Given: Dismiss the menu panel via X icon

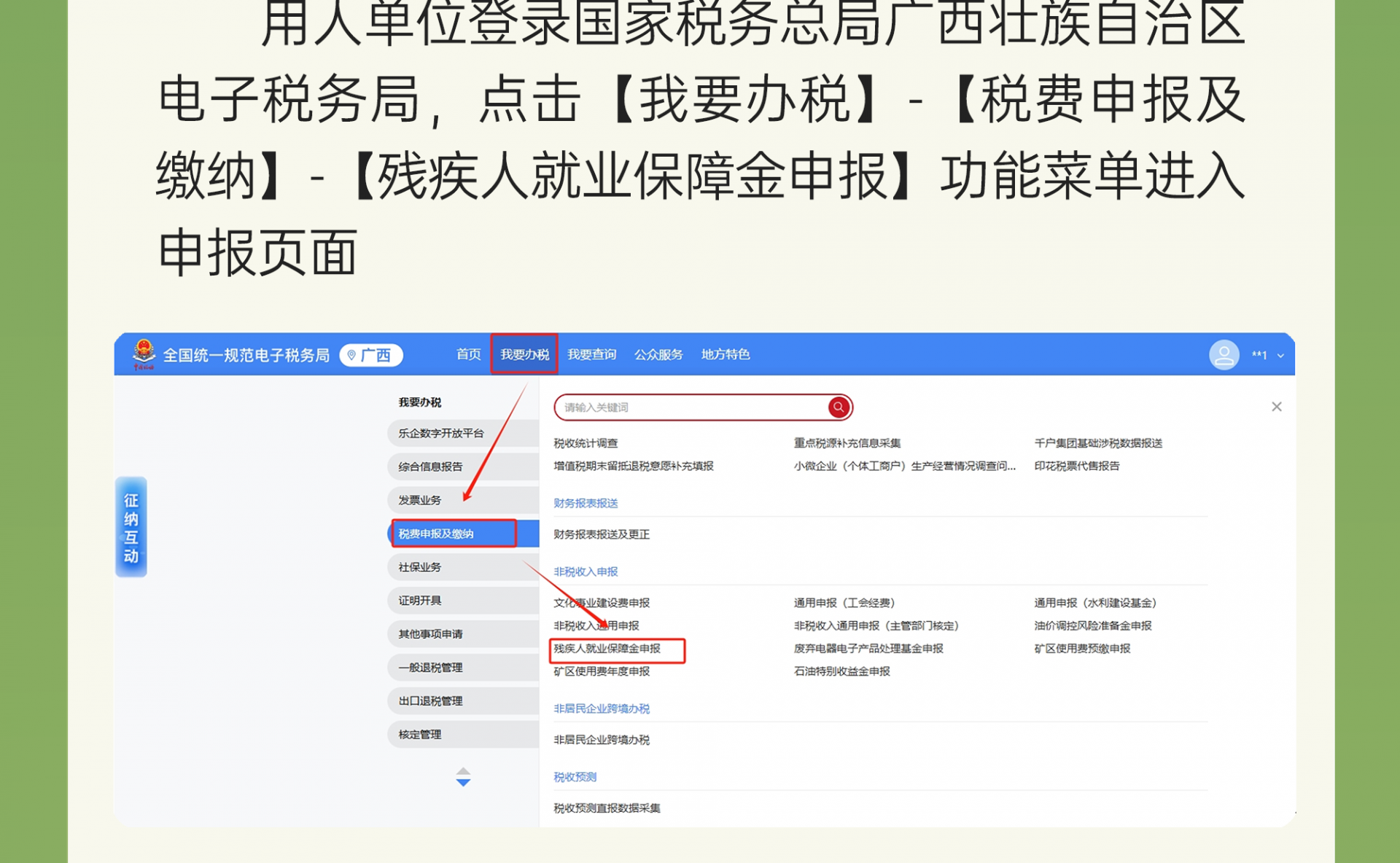Looking at the screenshot, I should (x=1277, y=406).
